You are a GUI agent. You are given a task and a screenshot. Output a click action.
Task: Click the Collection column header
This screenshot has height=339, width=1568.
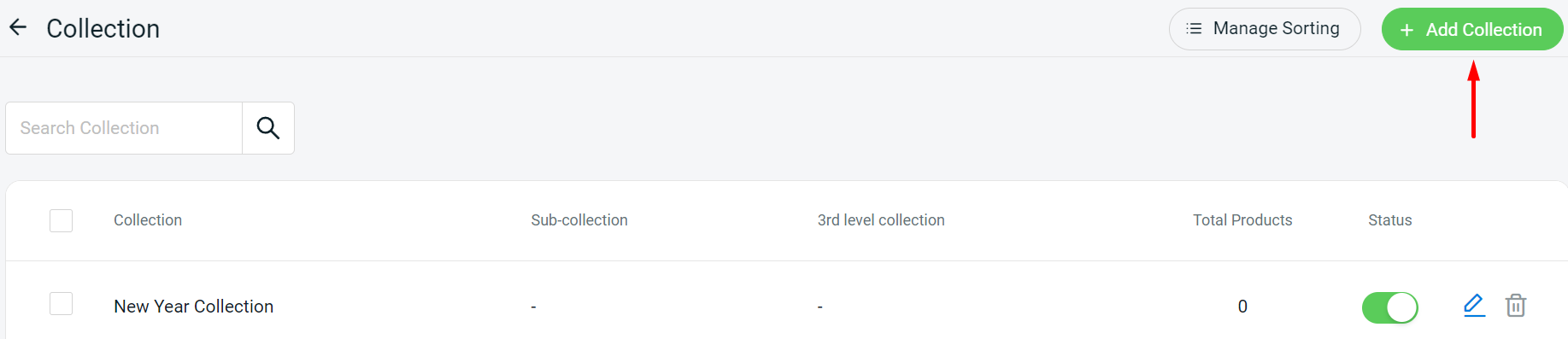click(148, 220)
